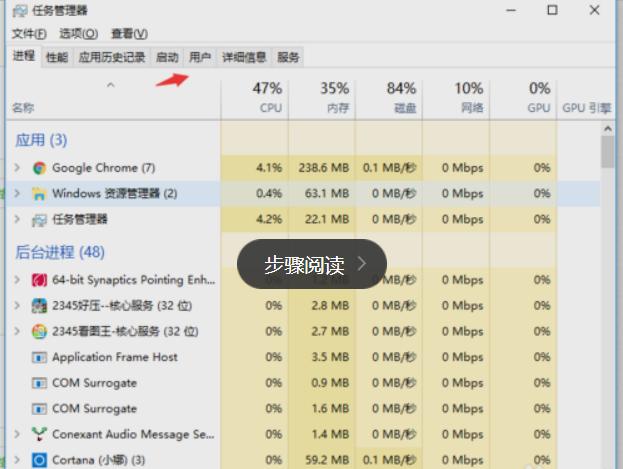The height and width of the screenshot is (469, 623).
Task: Select the Cortana (小娜) icon
Action: coord(39,460)
